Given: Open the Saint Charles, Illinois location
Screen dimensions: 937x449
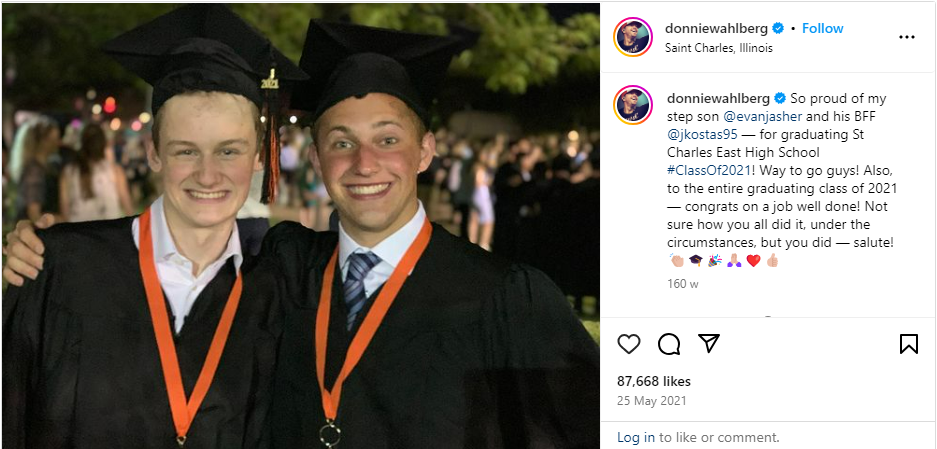Looking at the screenshot, I should (718, 48).
